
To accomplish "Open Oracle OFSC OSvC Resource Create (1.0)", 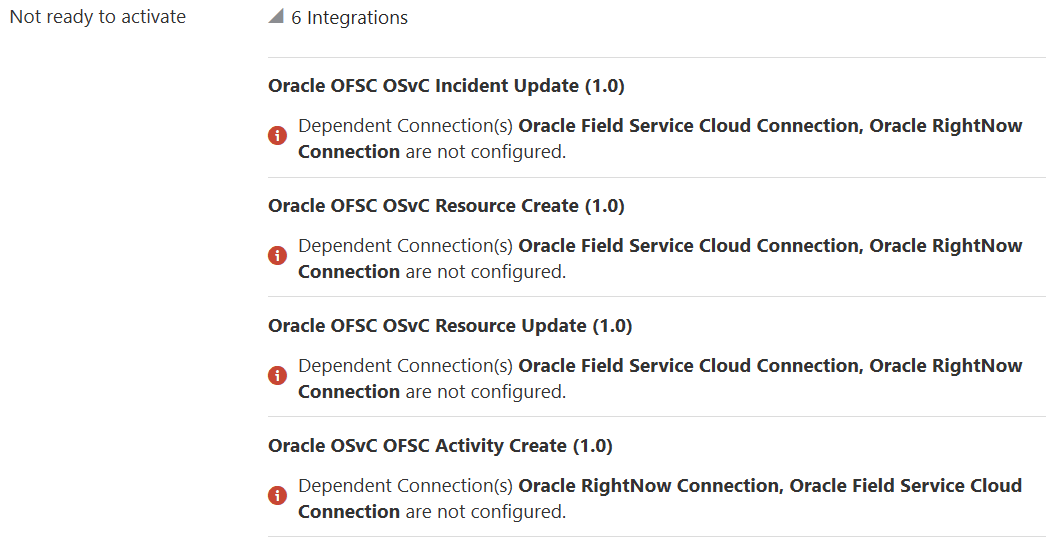I will click(446, 206).
